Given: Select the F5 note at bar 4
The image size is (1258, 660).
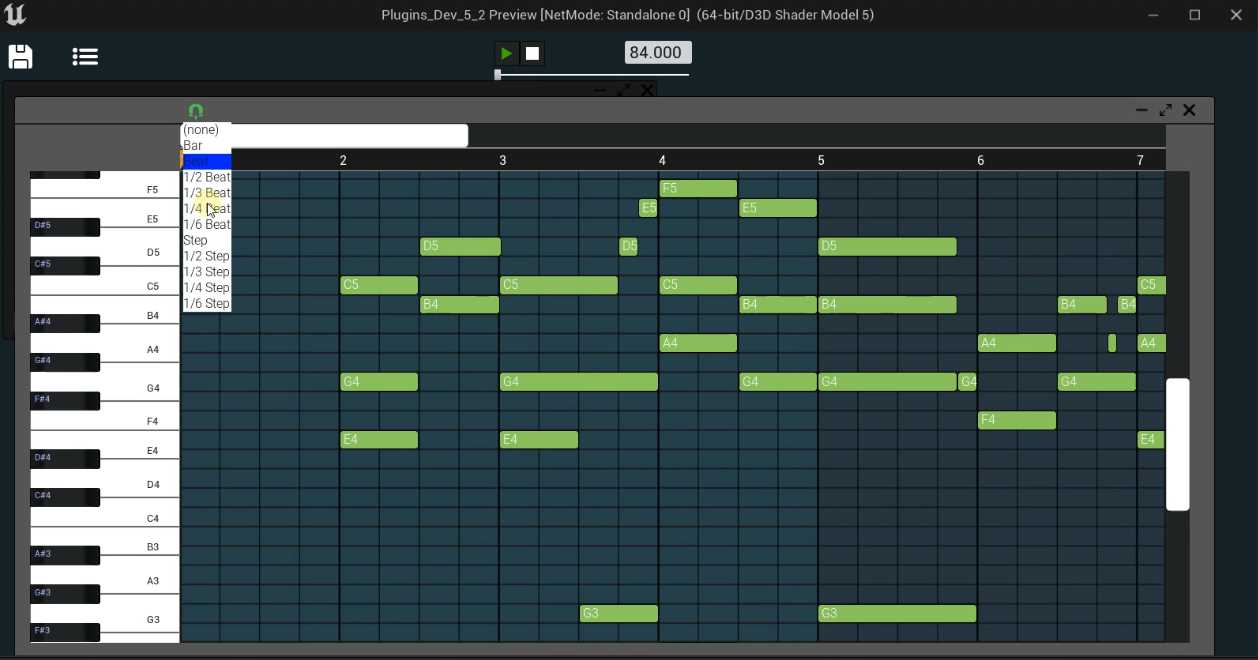Looking at the screenshot, I should (699, 188).
